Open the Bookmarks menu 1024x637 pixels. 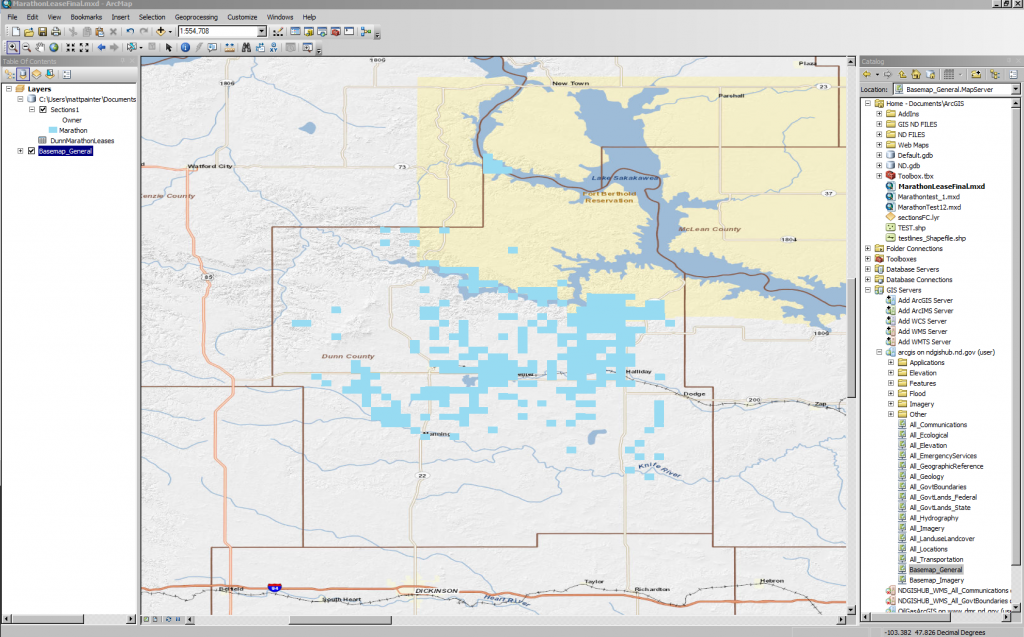point(86,17)
